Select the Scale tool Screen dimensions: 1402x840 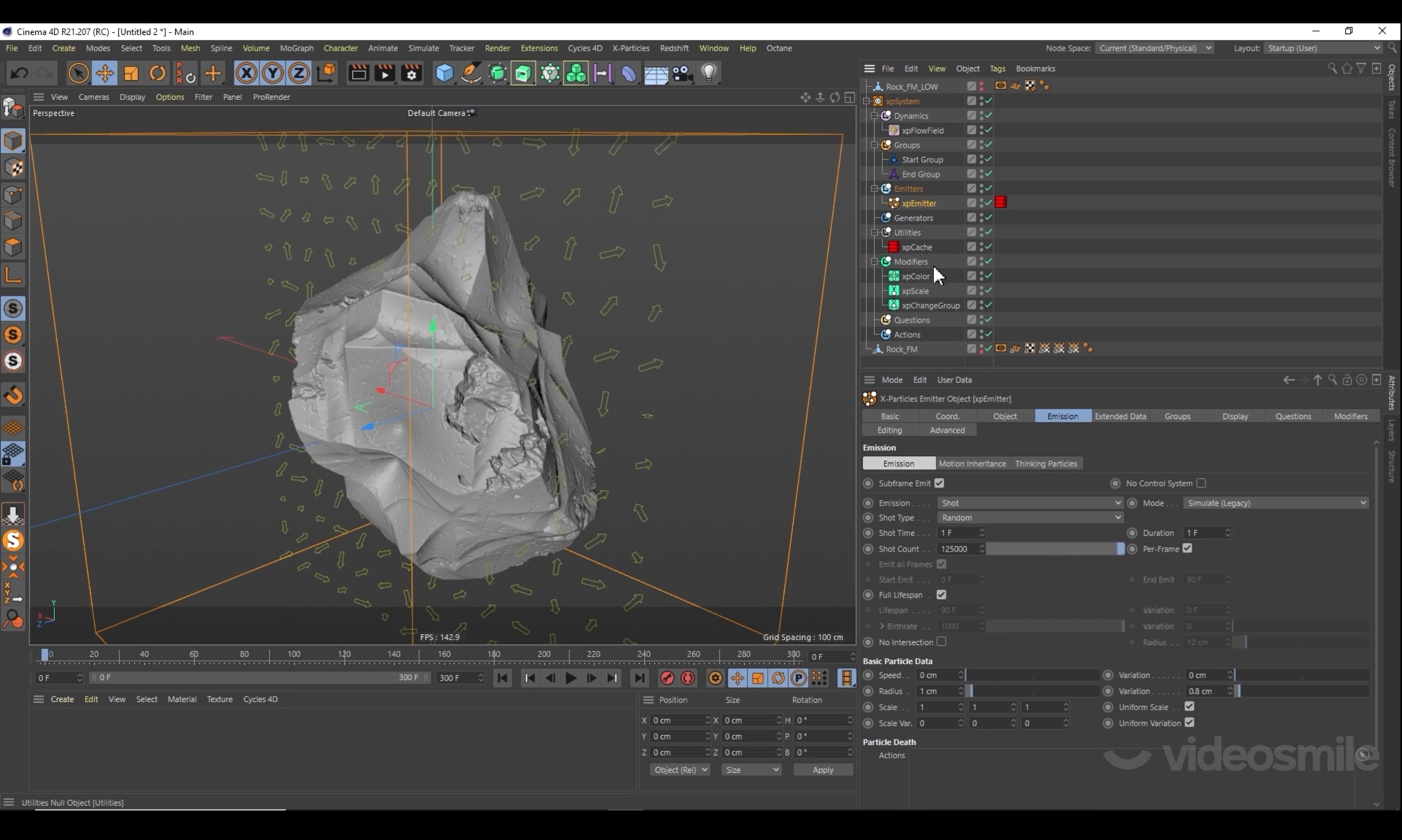tap(131, 73)
